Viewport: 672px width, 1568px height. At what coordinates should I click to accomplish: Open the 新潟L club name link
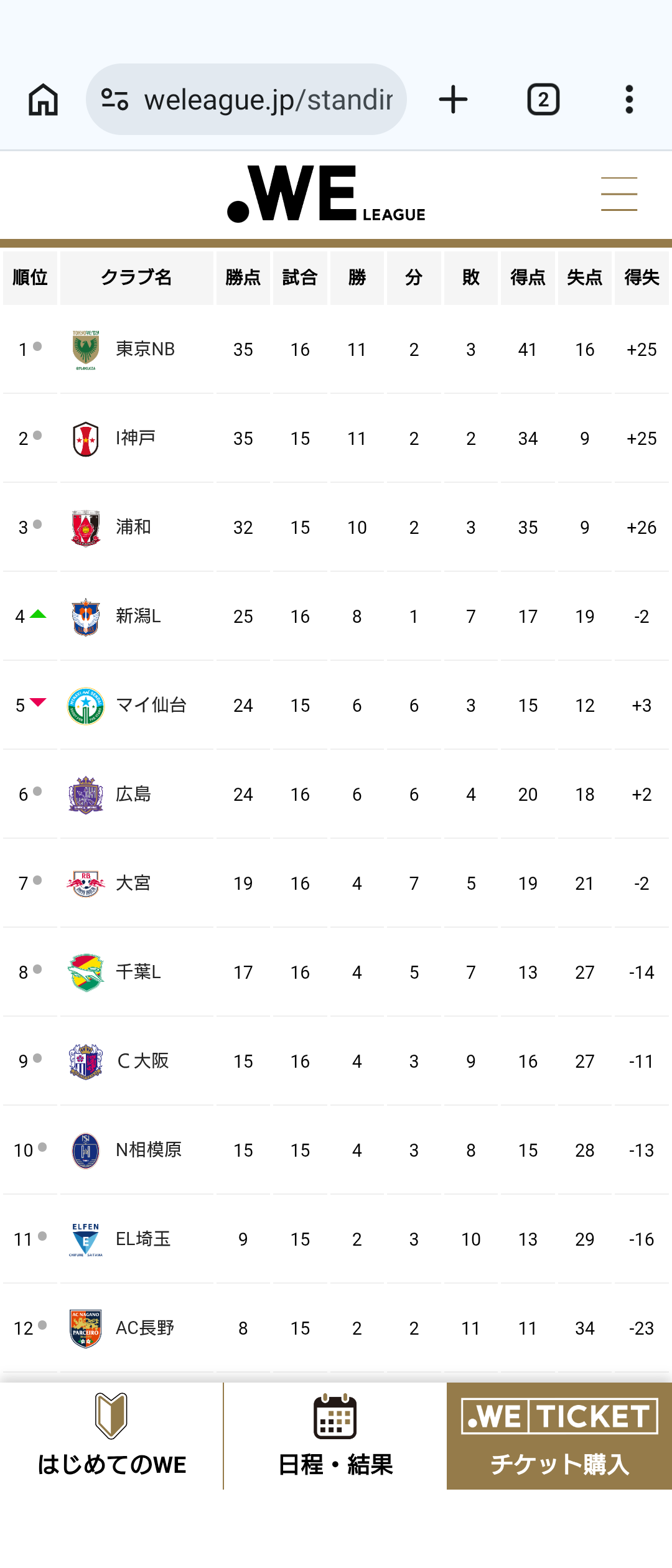[x=138, y=616]
